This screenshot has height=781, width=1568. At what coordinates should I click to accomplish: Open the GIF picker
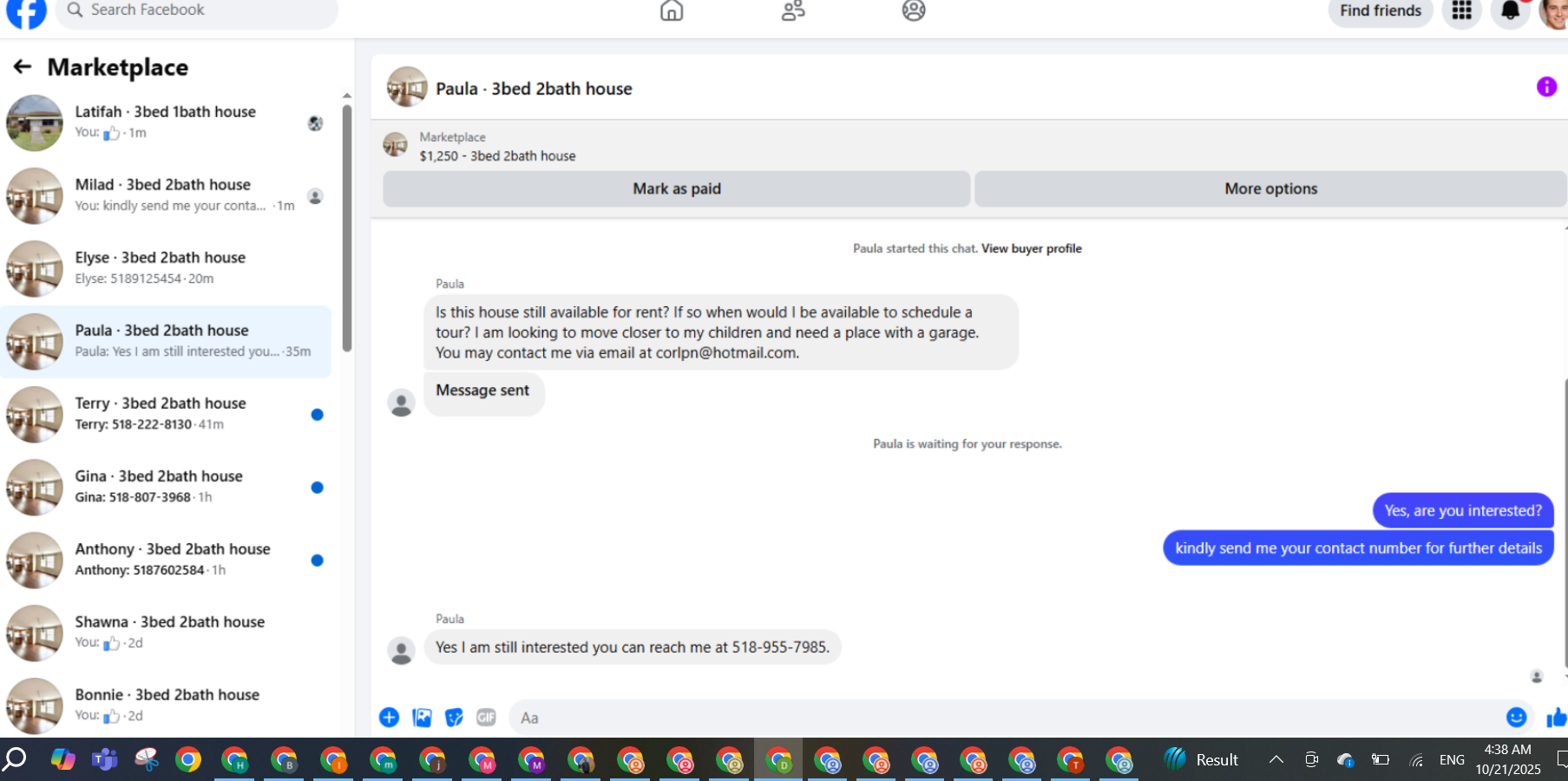486,718
